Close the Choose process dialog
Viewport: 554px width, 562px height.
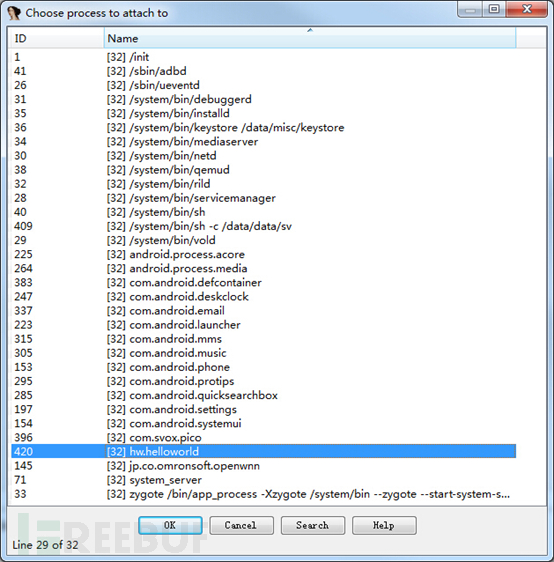(x=527, y=9)
